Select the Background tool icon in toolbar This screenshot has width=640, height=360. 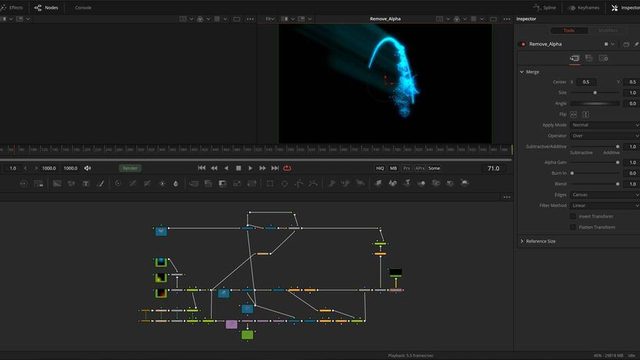[57, 184]
